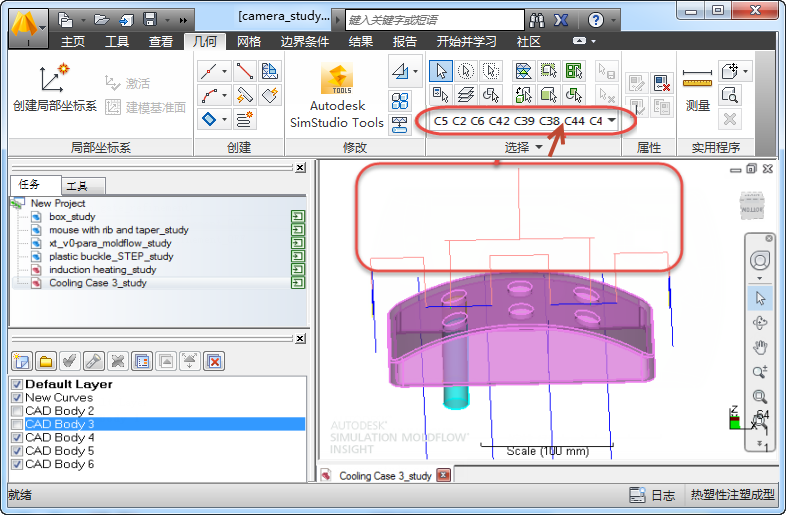786x515 pixels.
Task: Enable CAD Body 3 layer checkbox
Action: point(17,424)
